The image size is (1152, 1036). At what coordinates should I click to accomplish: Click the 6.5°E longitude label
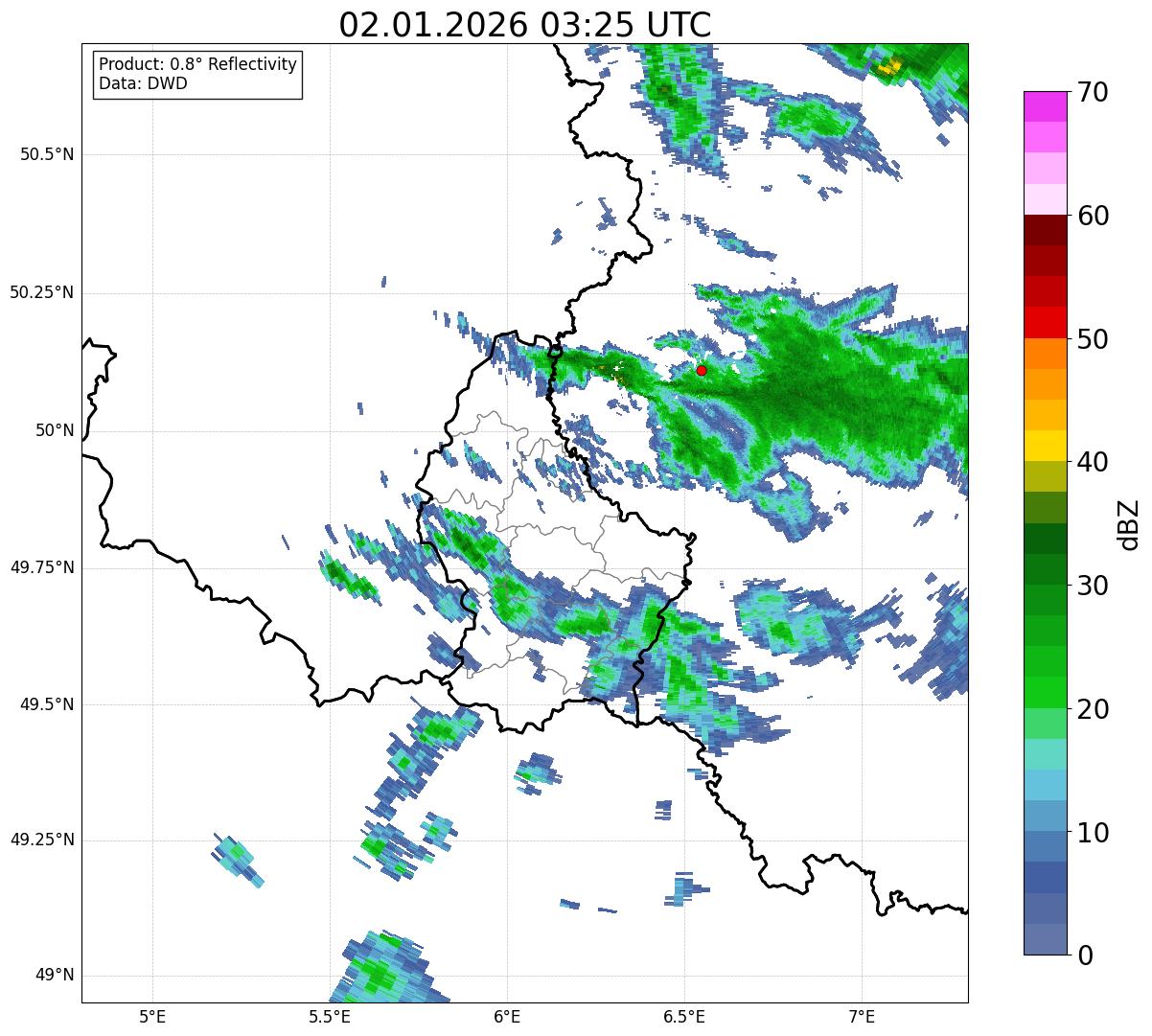pos(684,1016)
